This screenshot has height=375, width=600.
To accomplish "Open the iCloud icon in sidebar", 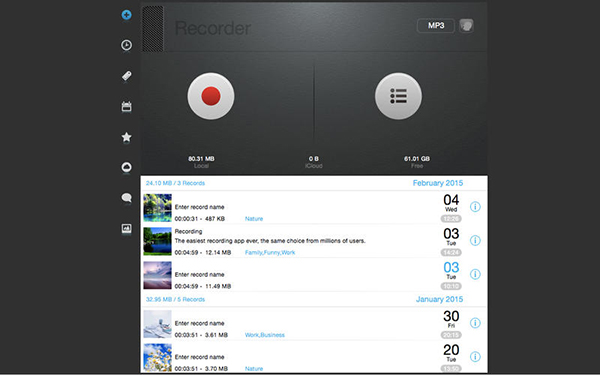I will (126, 167).
